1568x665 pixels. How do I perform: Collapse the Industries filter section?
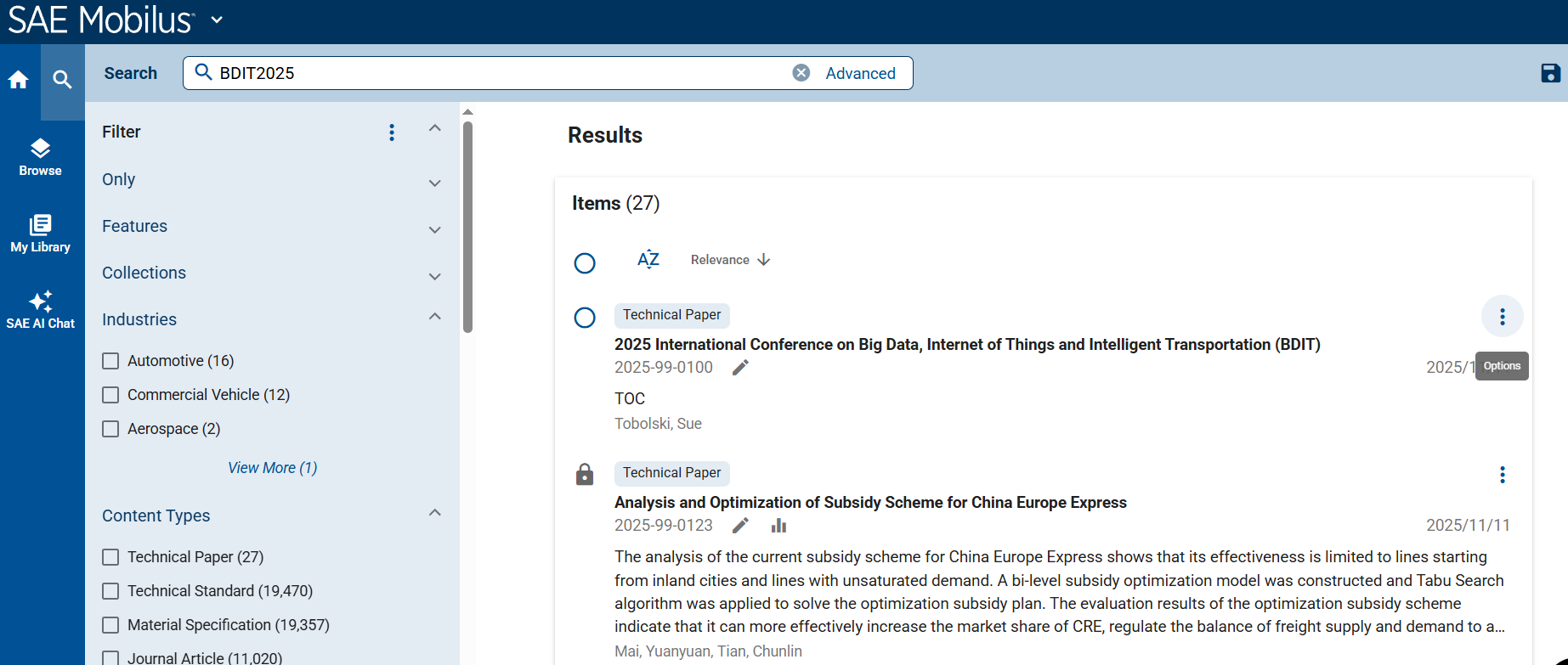tap(434, 318)
